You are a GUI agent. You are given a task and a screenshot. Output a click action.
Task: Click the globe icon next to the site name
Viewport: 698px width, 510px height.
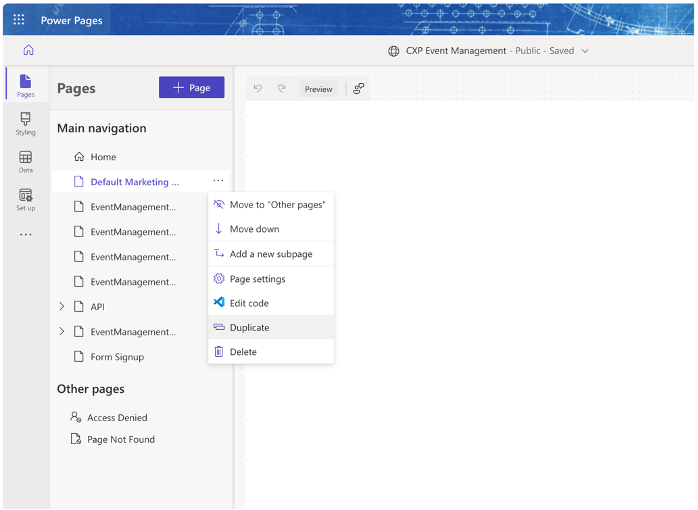click(x=394, y=51)
